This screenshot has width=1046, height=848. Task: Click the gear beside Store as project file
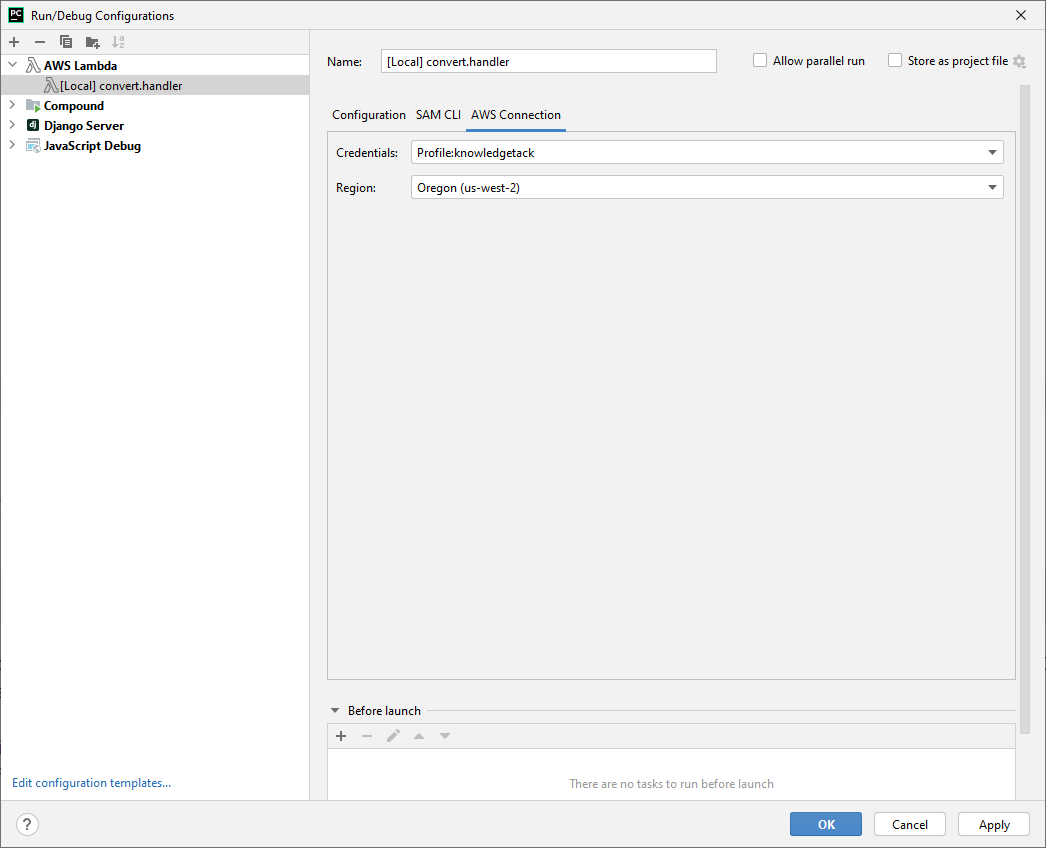[x=1019, y=60]
